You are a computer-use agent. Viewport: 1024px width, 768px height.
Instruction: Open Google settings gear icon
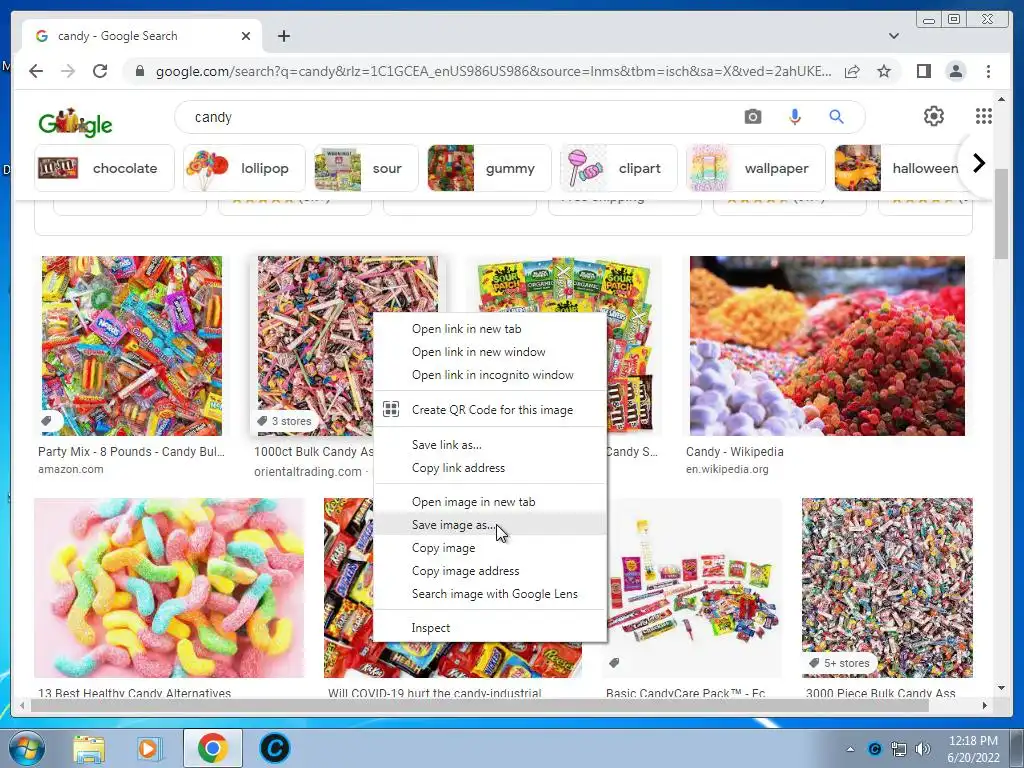(x=934, y=116)
